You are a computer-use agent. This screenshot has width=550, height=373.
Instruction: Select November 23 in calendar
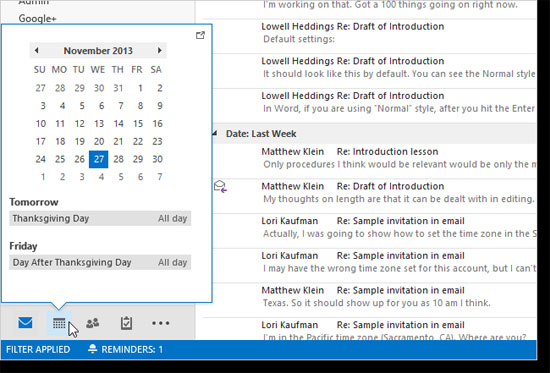157,141
